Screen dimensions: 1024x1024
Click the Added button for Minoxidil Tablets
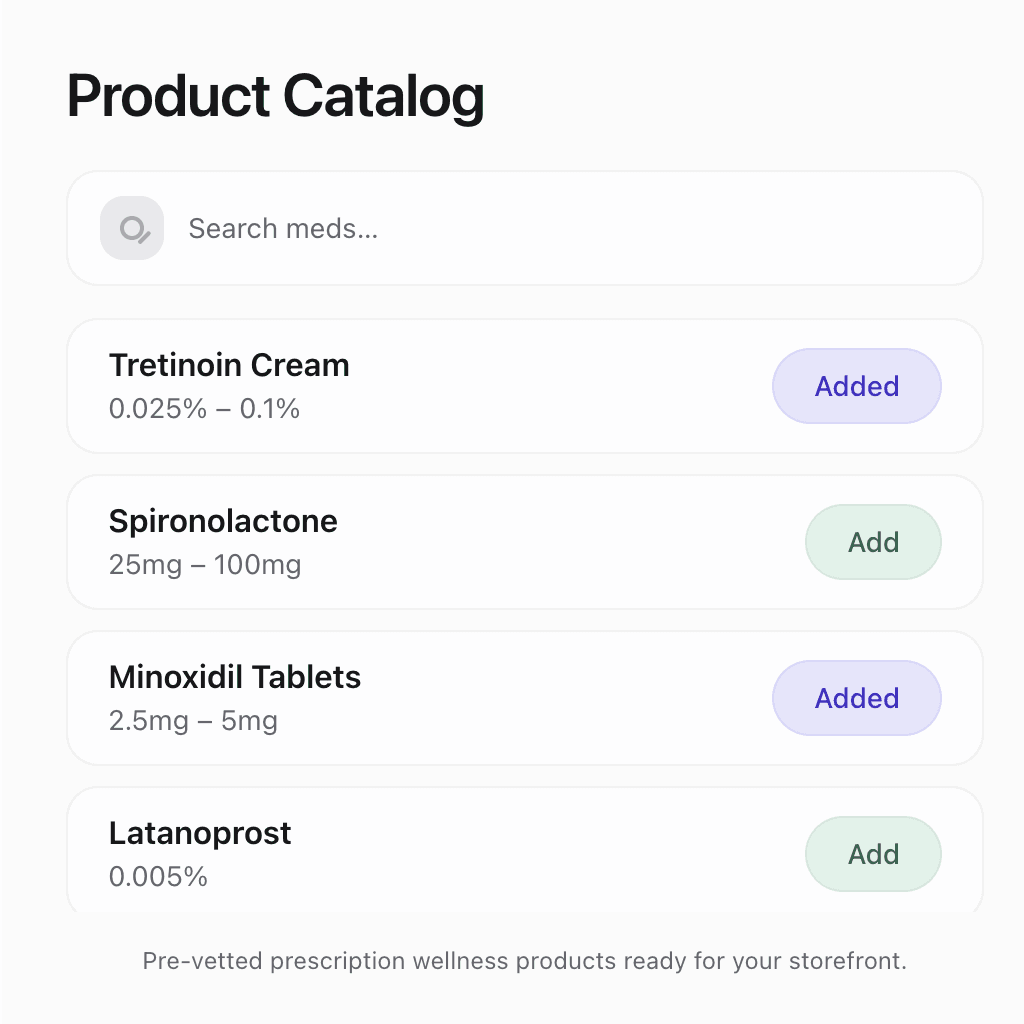coord(857,698)
